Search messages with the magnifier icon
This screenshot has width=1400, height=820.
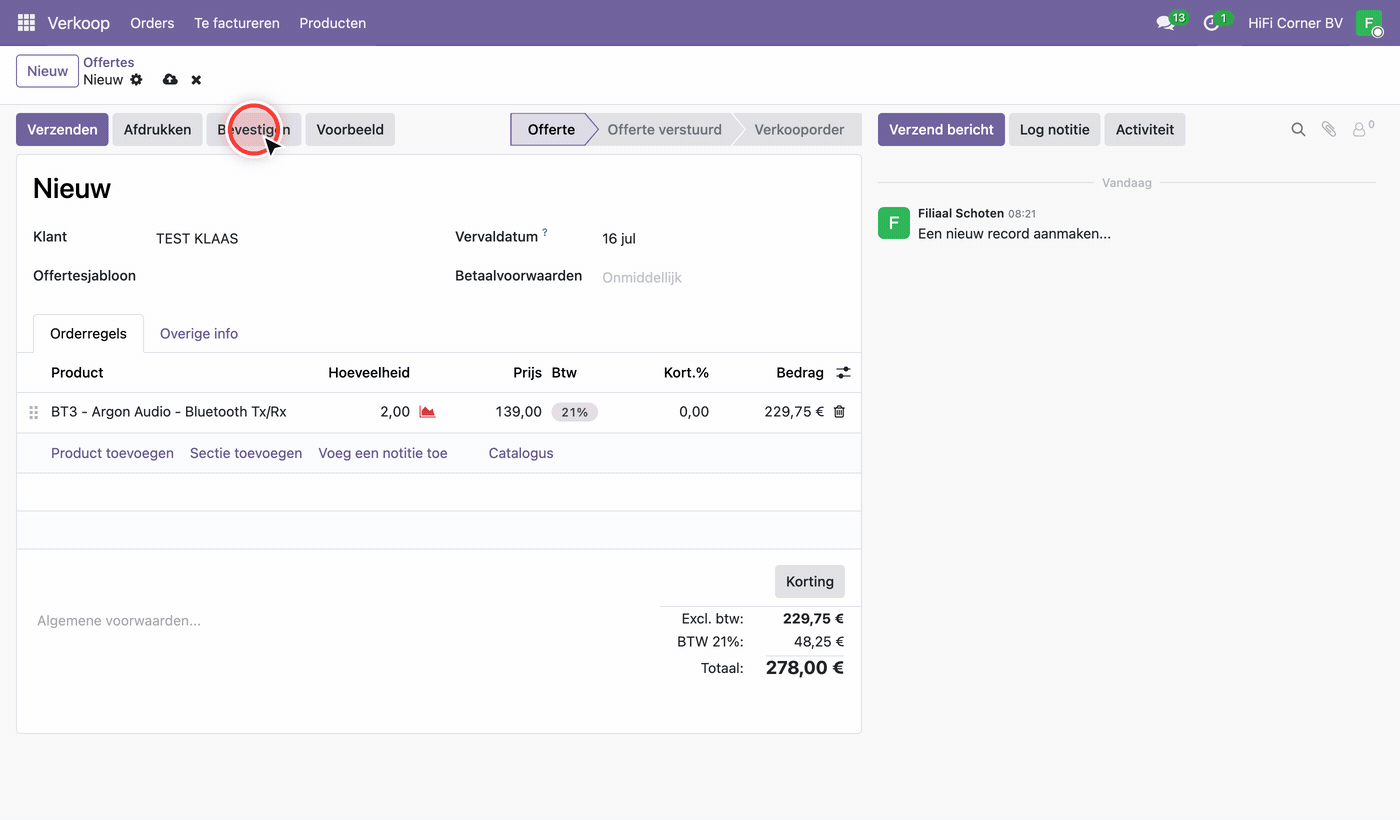(x=1298, y=130)
